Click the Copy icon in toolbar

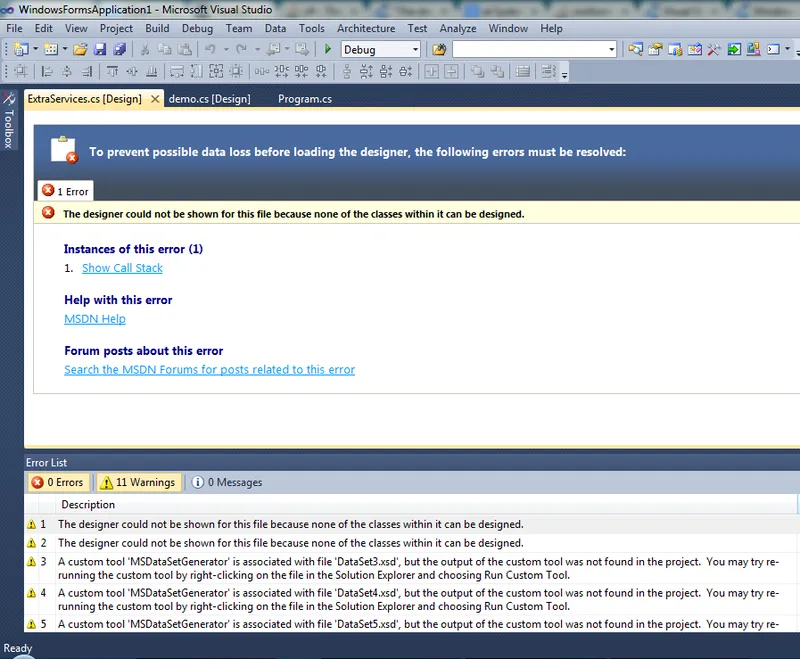pyautogui.click(x=164, y=49)
